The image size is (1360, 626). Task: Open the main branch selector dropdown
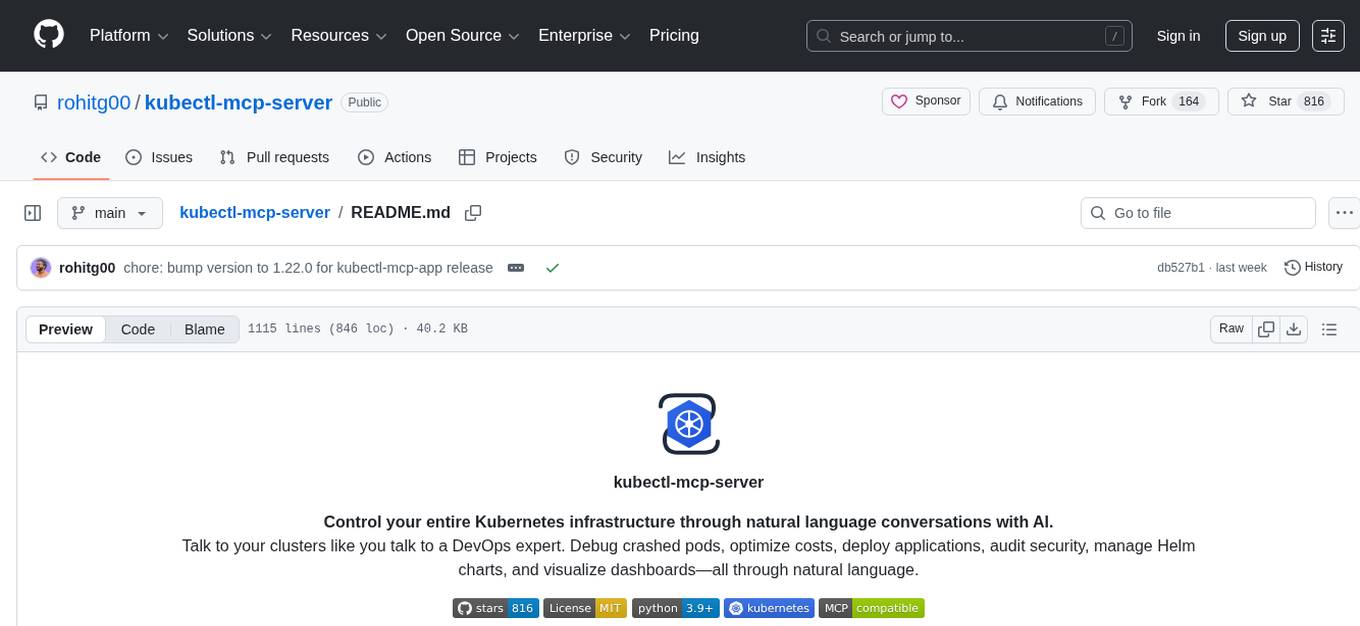pos(110,212)
